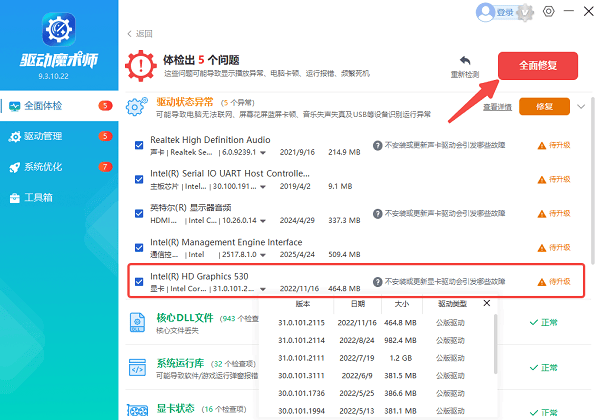Click the 驱动管理 badge showing 5

(105, 136)
